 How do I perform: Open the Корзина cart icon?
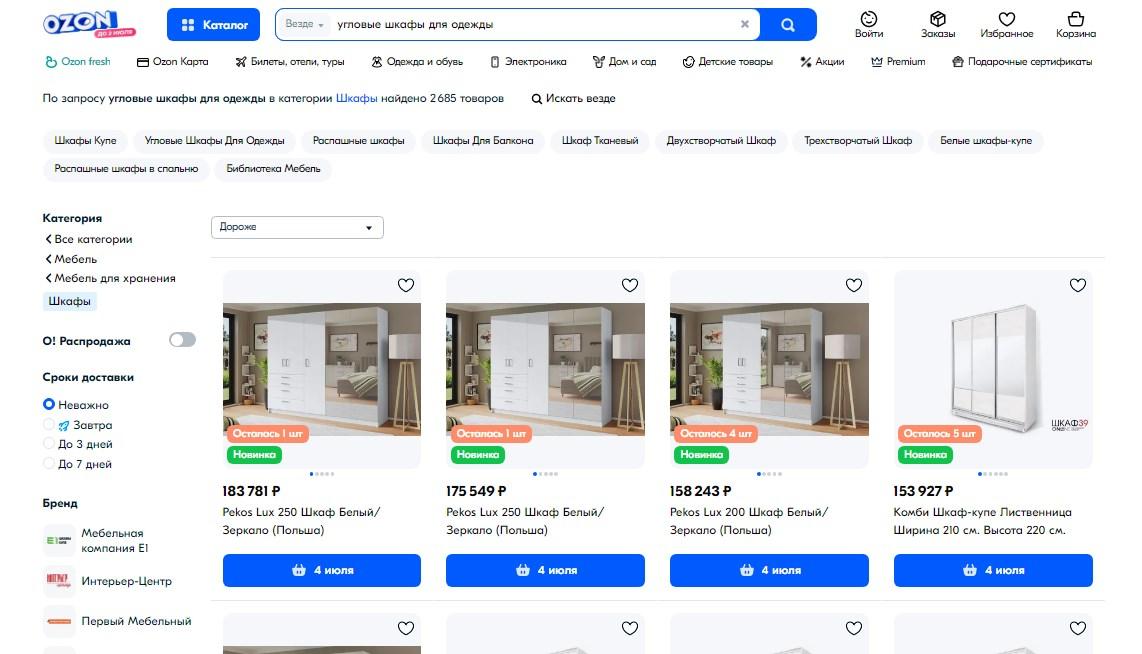(1076, 19)
